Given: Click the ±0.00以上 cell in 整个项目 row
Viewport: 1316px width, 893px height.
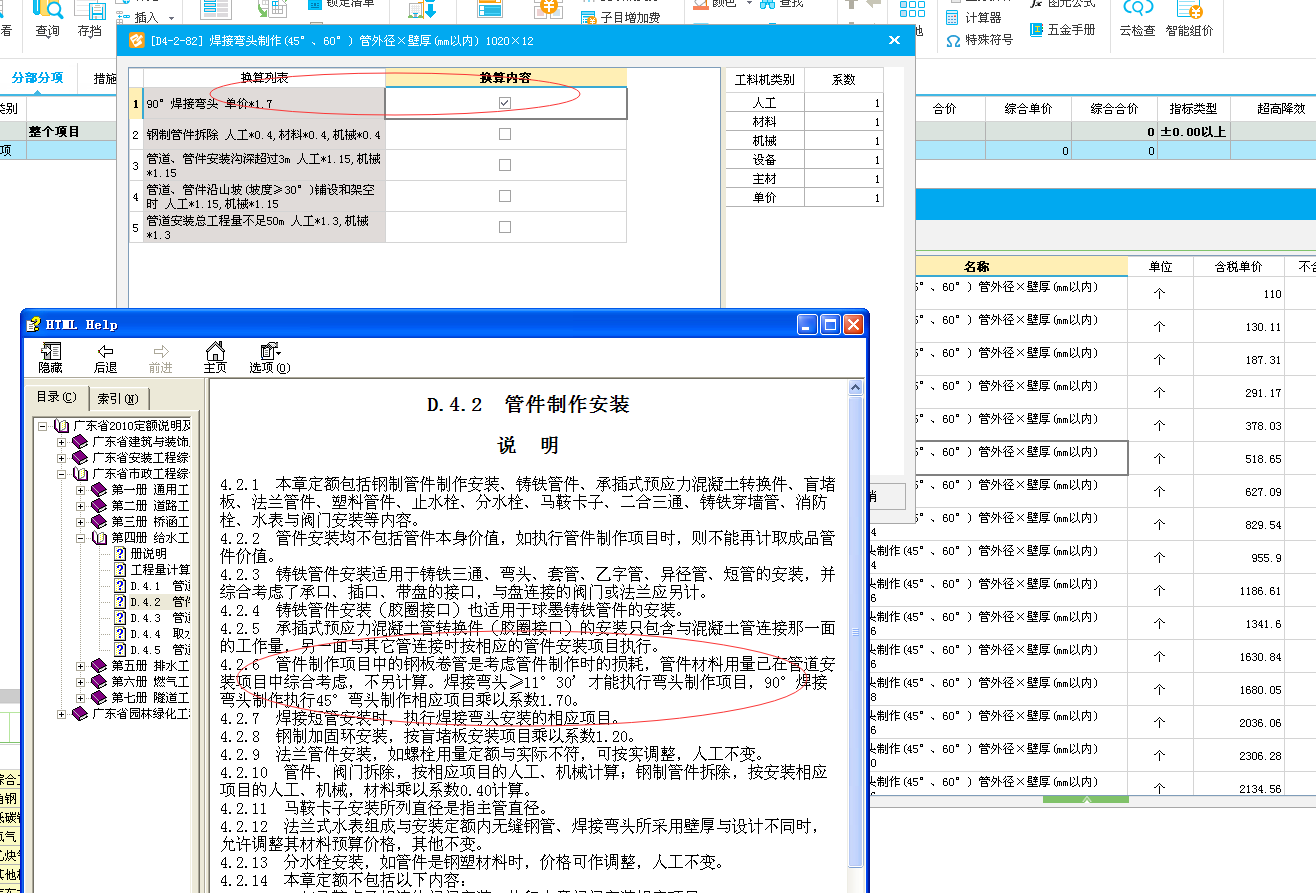Looking at the screenshot, I should 1193,131.
